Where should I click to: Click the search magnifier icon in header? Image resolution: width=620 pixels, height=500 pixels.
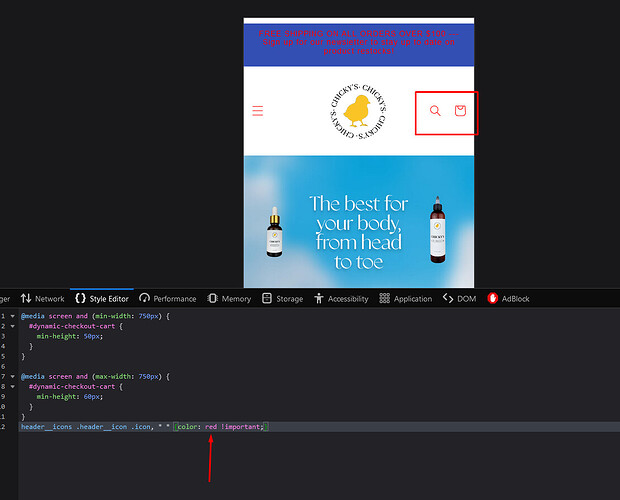[435, 111]
